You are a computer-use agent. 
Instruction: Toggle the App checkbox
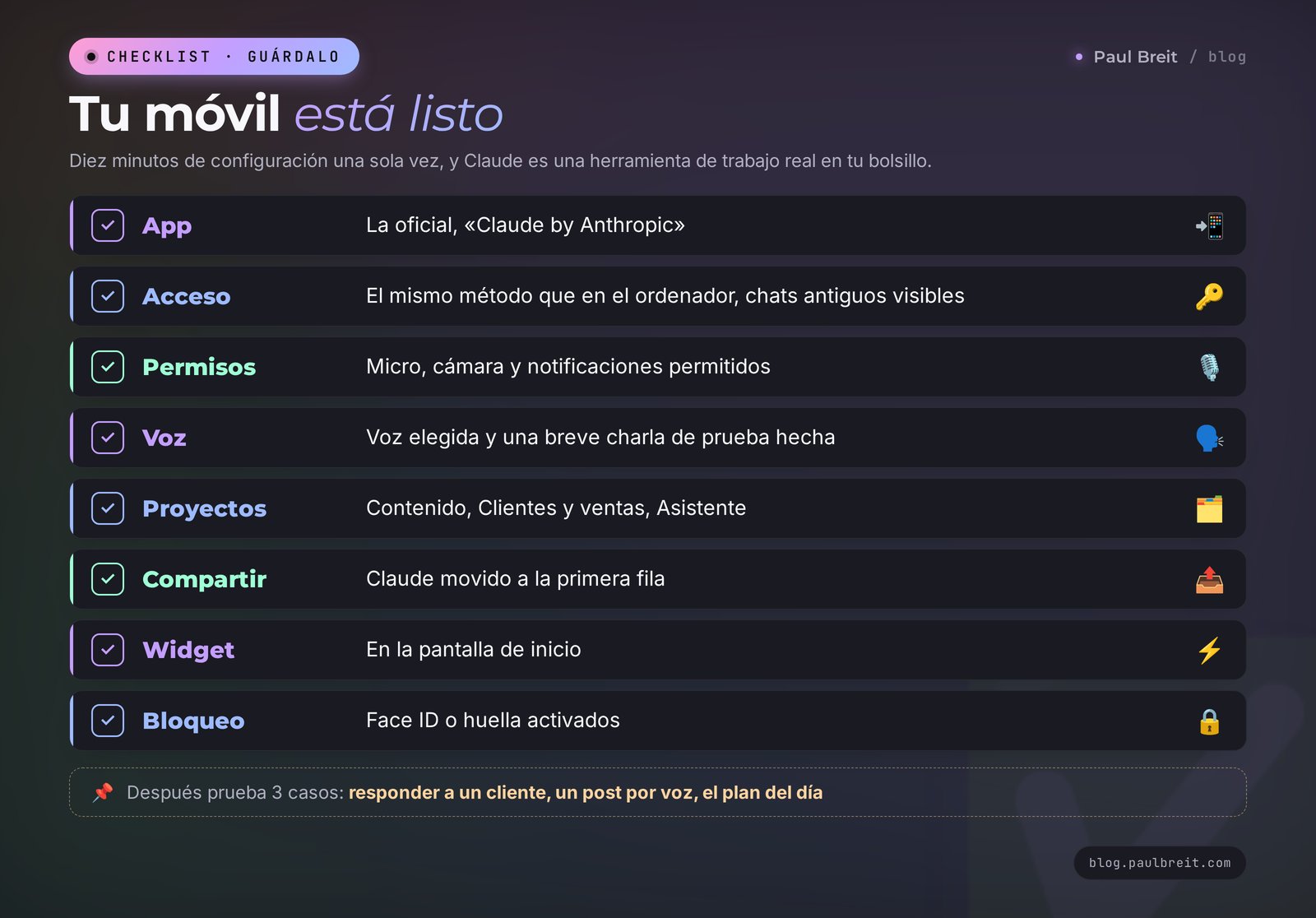click(x=108, y=225)
